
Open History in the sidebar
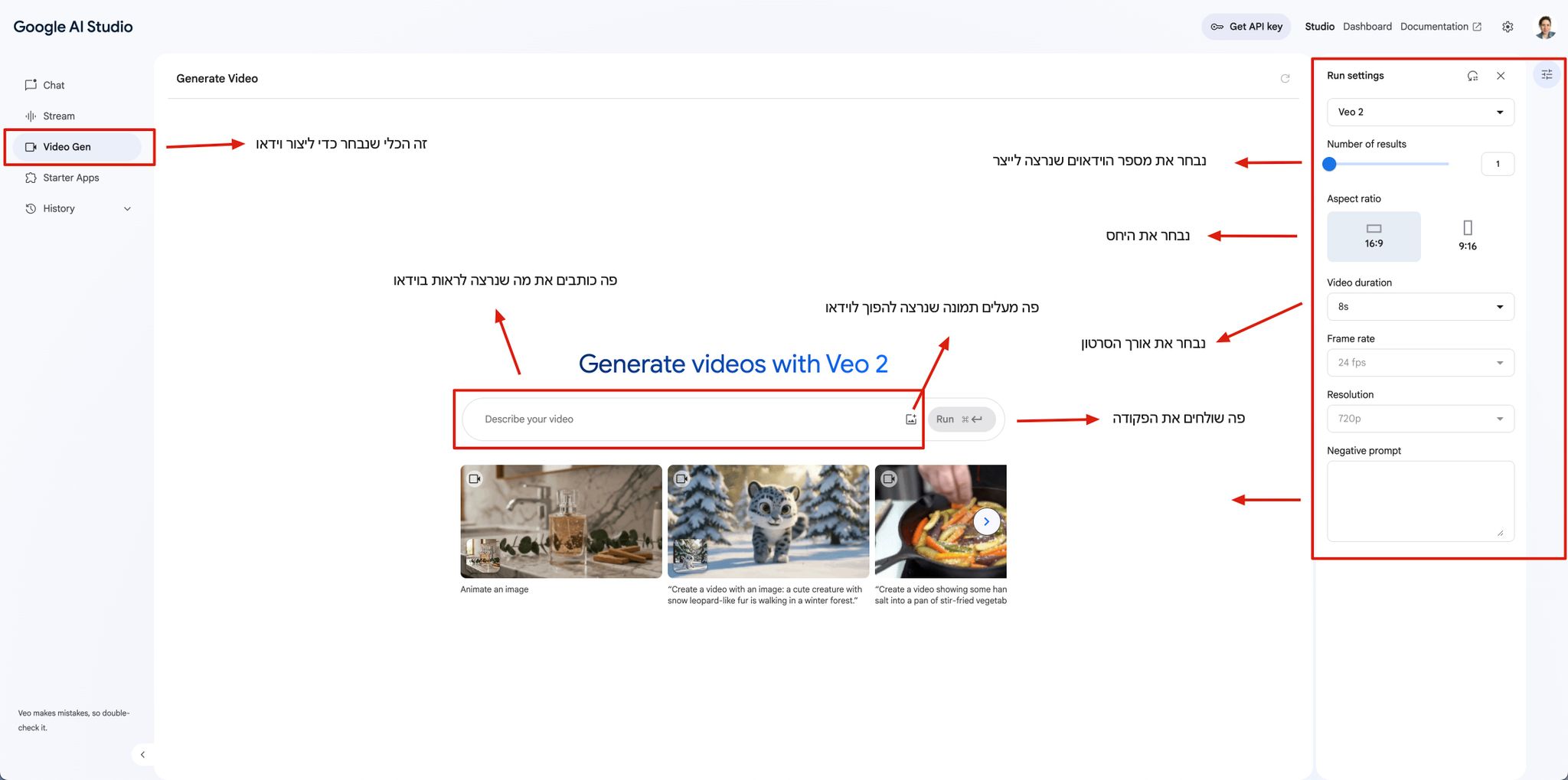77,208
